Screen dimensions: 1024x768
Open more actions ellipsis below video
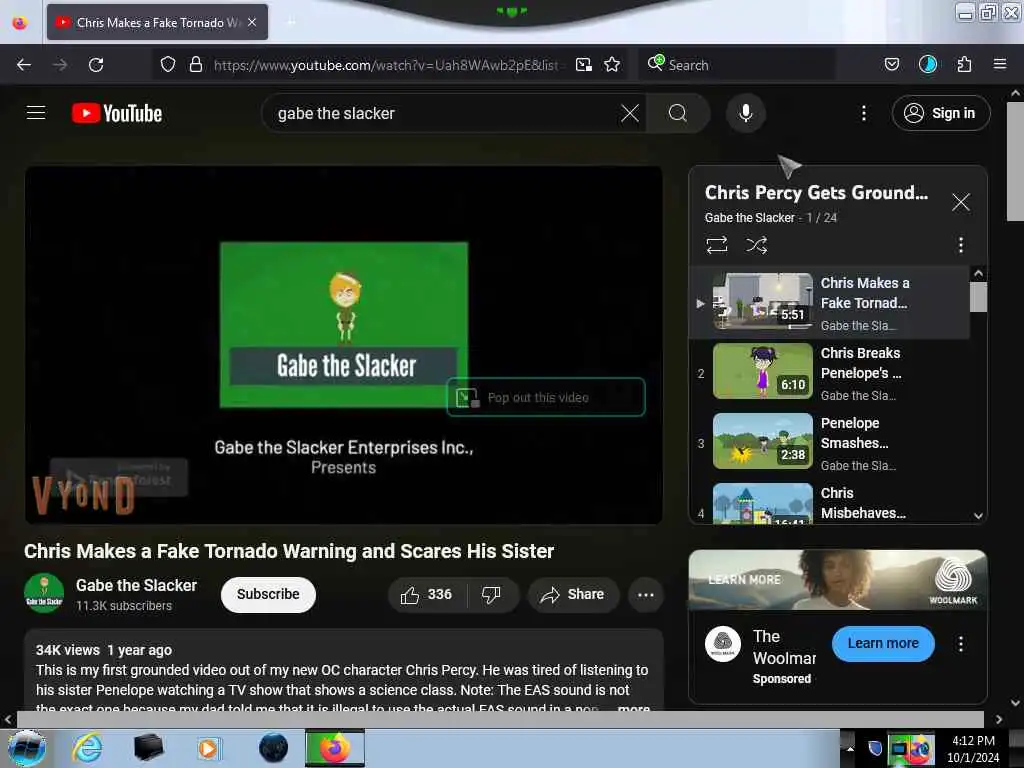click(645, 595)
